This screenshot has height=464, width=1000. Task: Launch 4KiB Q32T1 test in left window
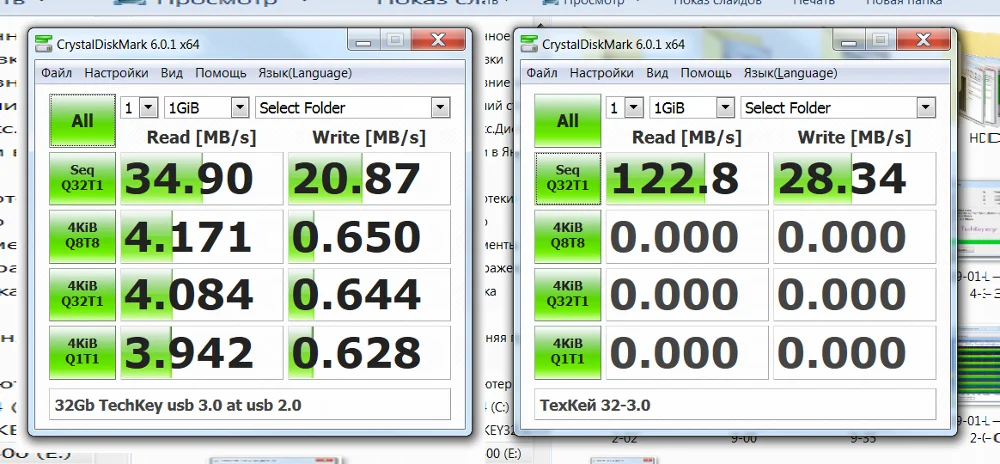(x=82, y=294)
